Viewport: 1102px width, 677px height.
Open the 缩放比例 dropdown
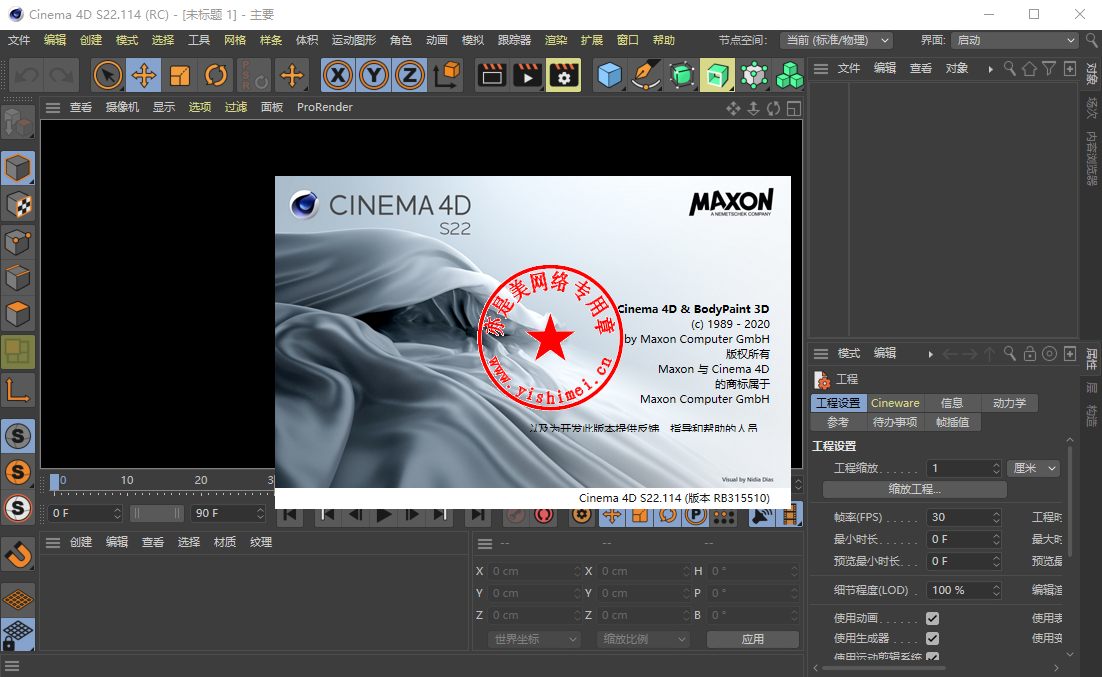click(643, 639)
